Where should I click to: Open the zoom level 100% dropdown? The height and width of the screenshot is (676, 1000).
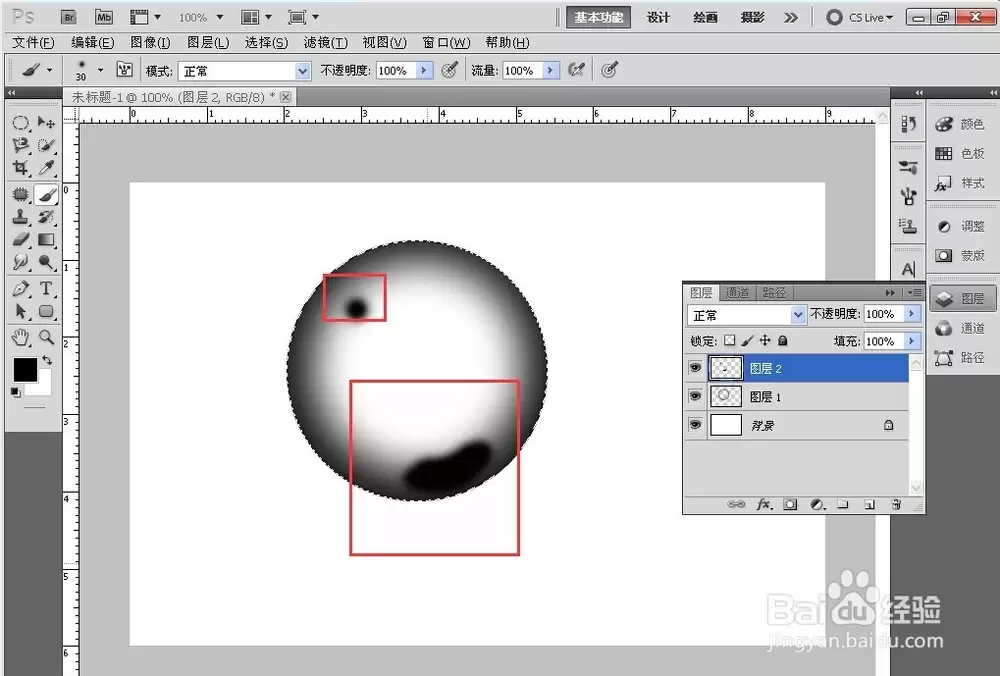pos(219,17)
